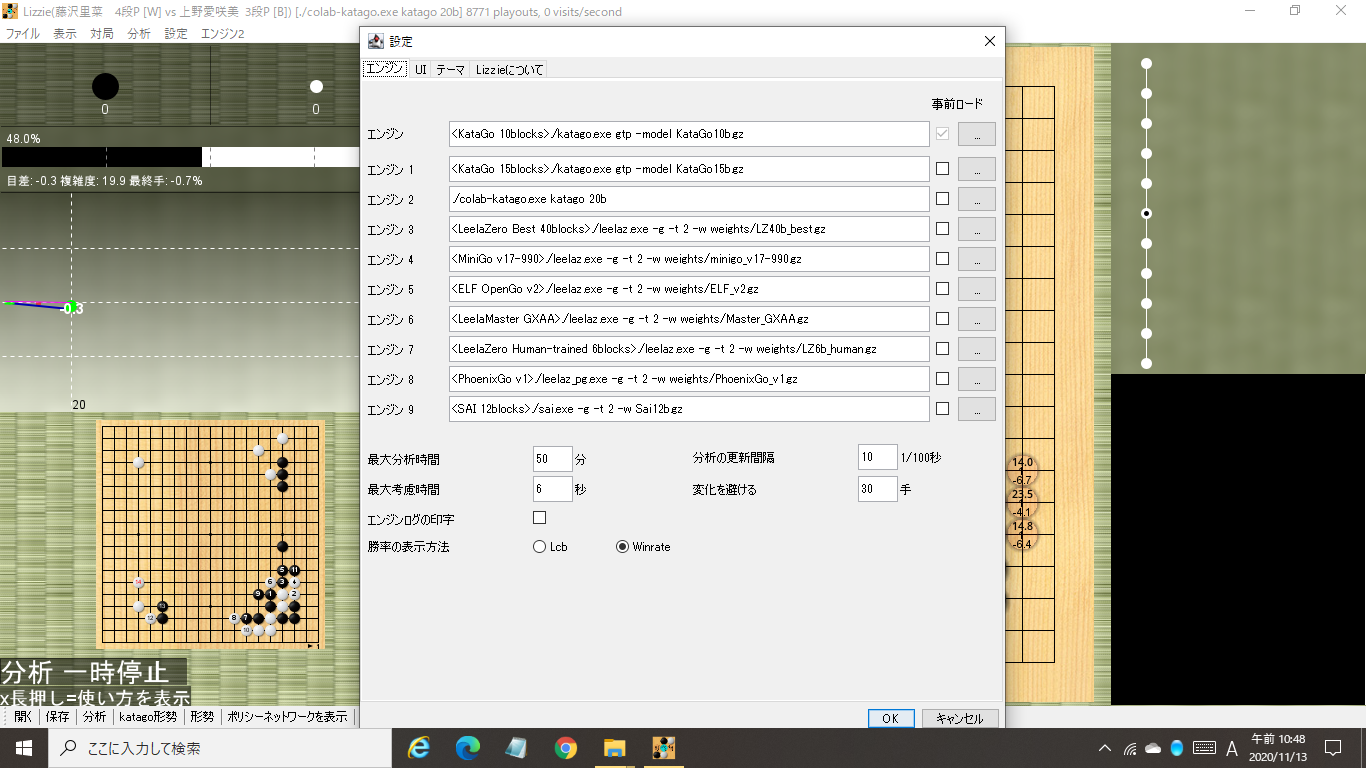Browse file for エンジン 6

point(976,319)
